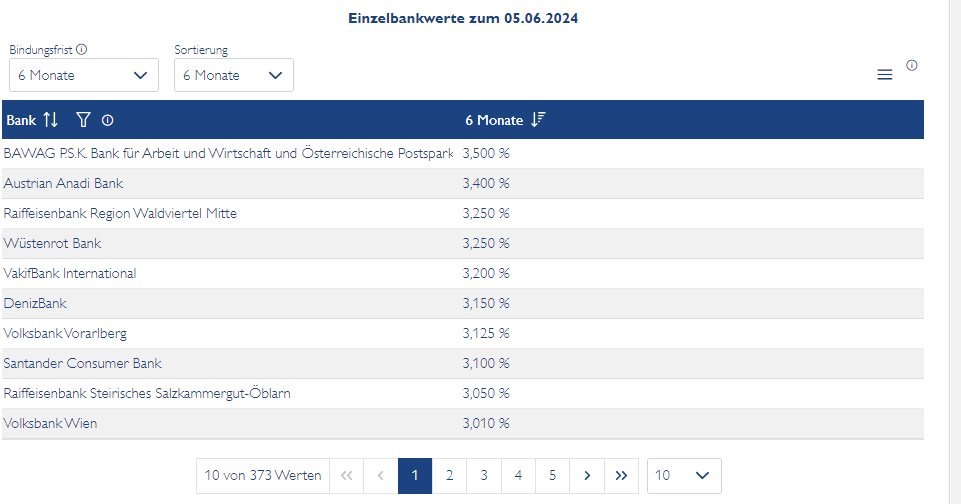Click the BAWAG P.S.K. bank row
The image size is (961, 504).
pos(230,154)
